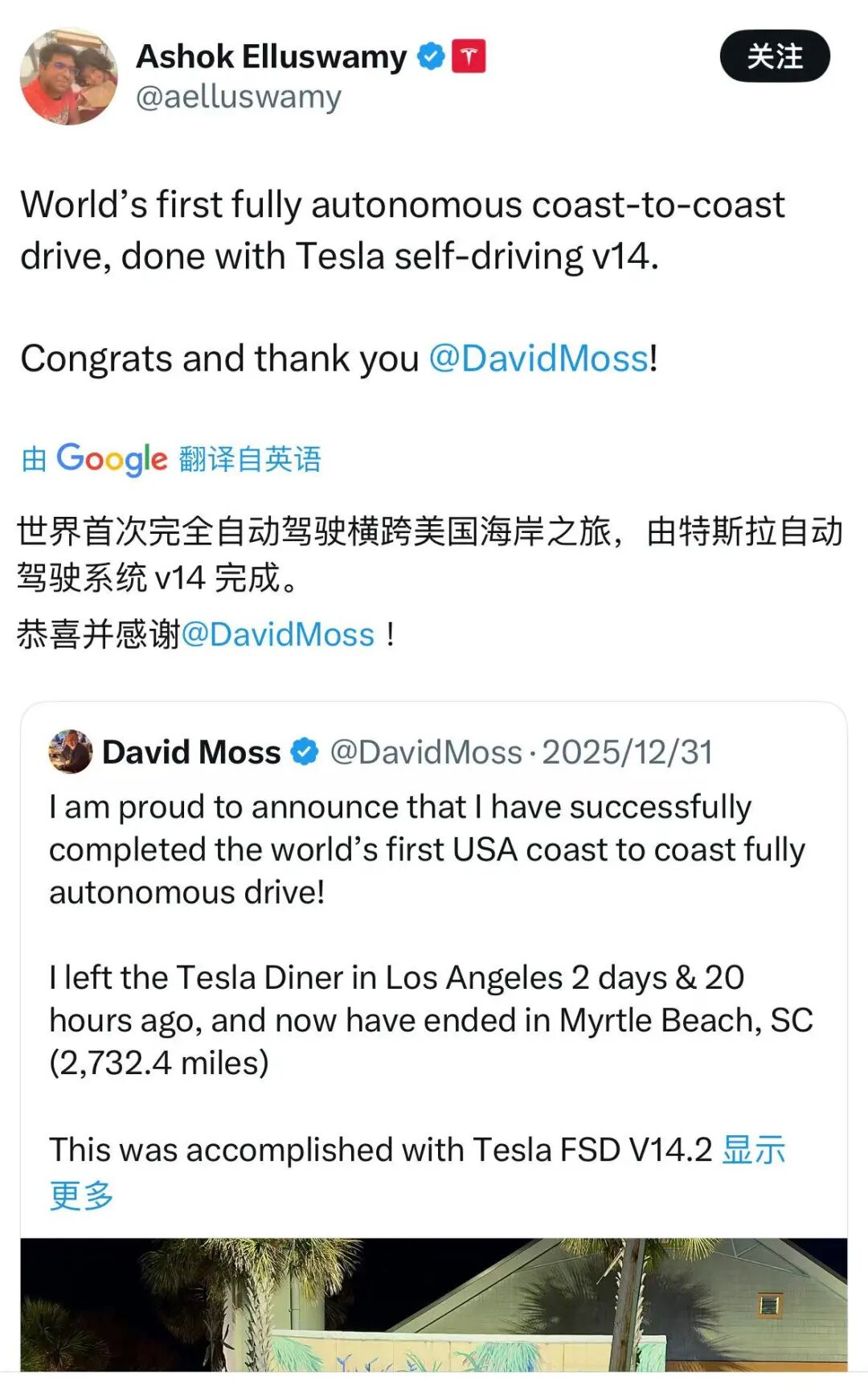Tap the quoted tweet text about Myrtle Beach
The image size is (868, 1390).
tap(431, 1019)
